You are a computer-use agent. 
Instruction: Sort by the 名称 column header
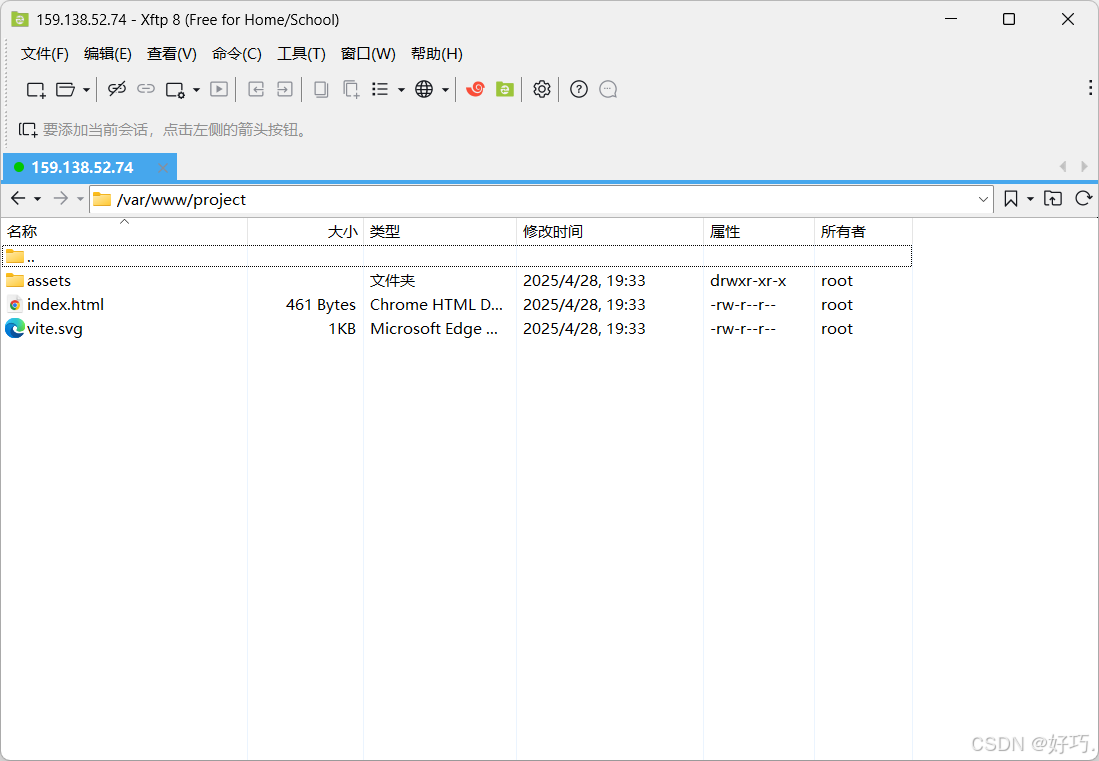pos(124,231)
